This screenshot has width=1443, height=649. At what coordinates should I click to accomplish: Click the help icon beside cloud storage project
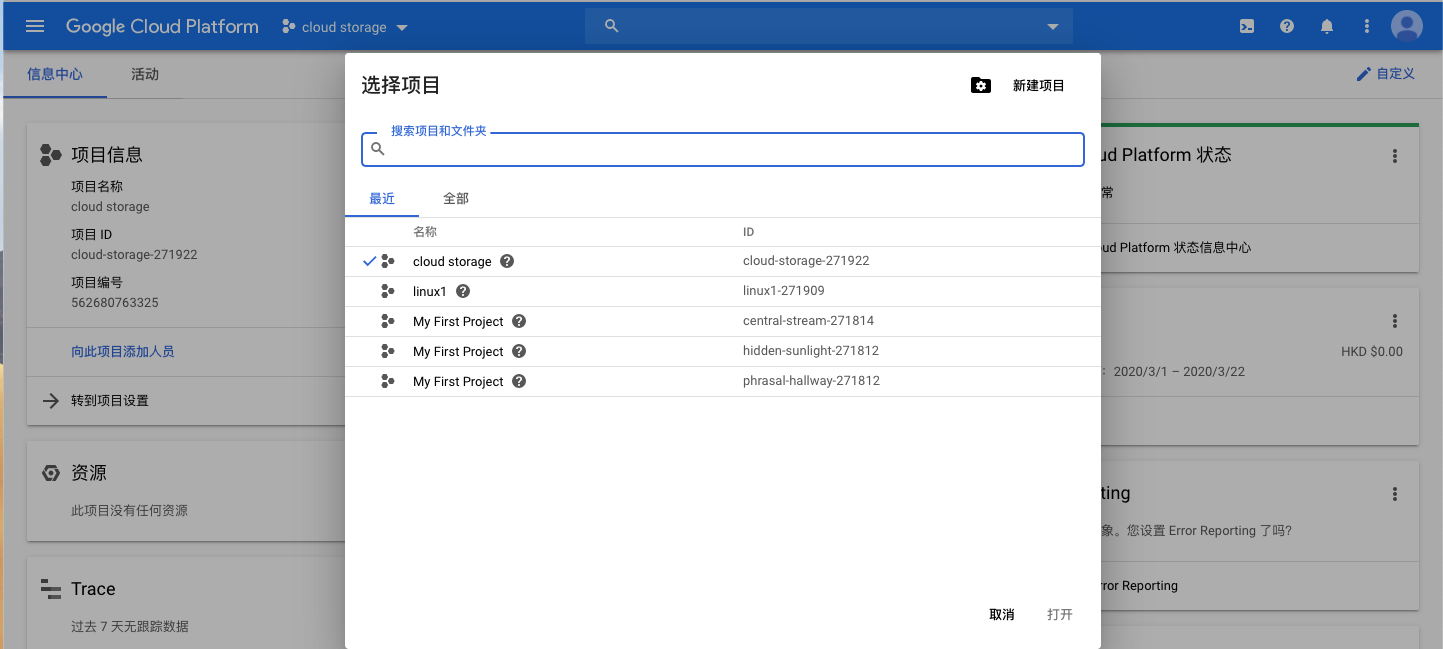point(507,261)
